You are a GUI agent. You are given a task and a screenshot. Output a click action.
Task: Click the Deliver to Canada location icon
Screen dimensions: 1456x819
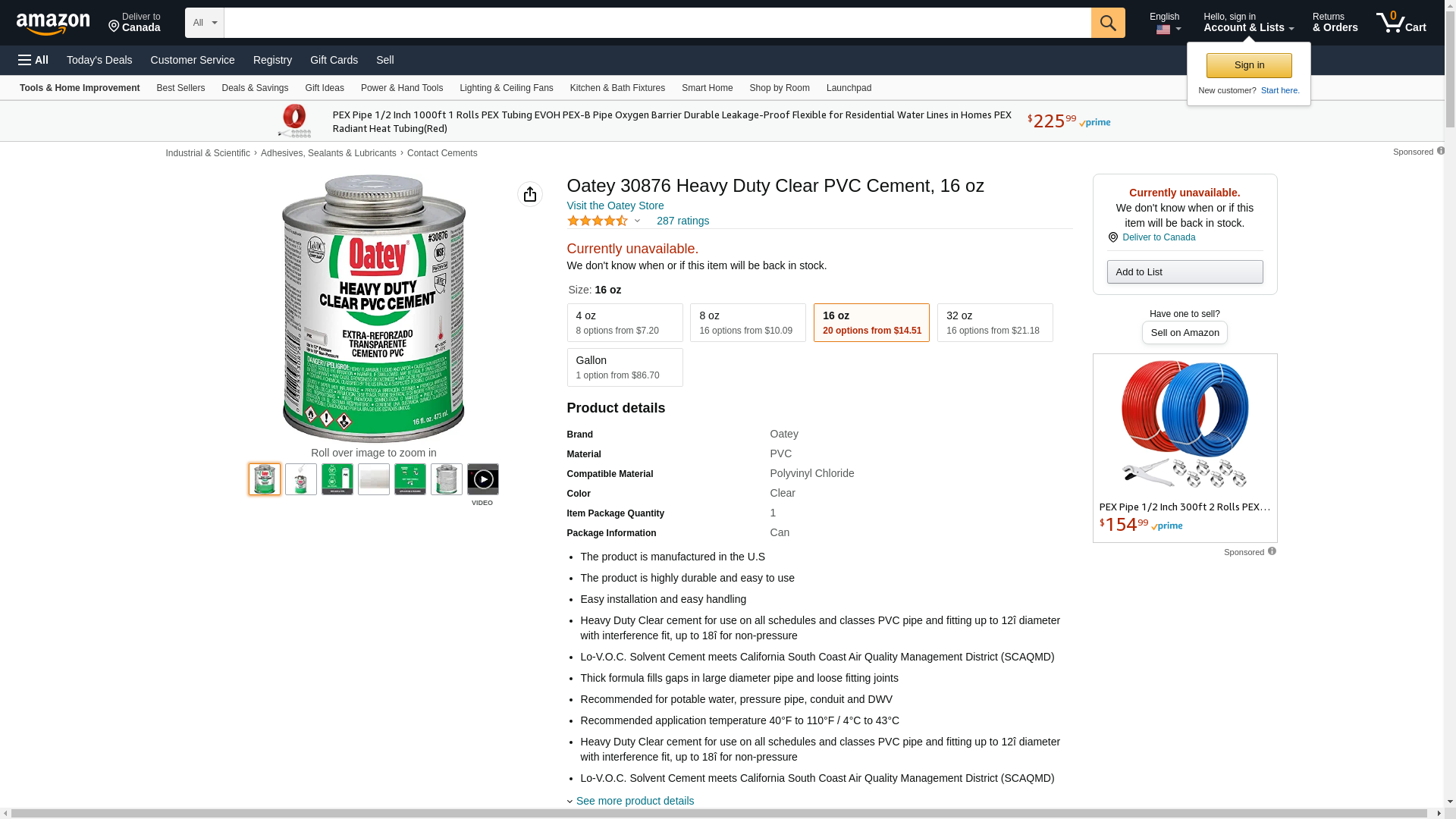point(114,27)
